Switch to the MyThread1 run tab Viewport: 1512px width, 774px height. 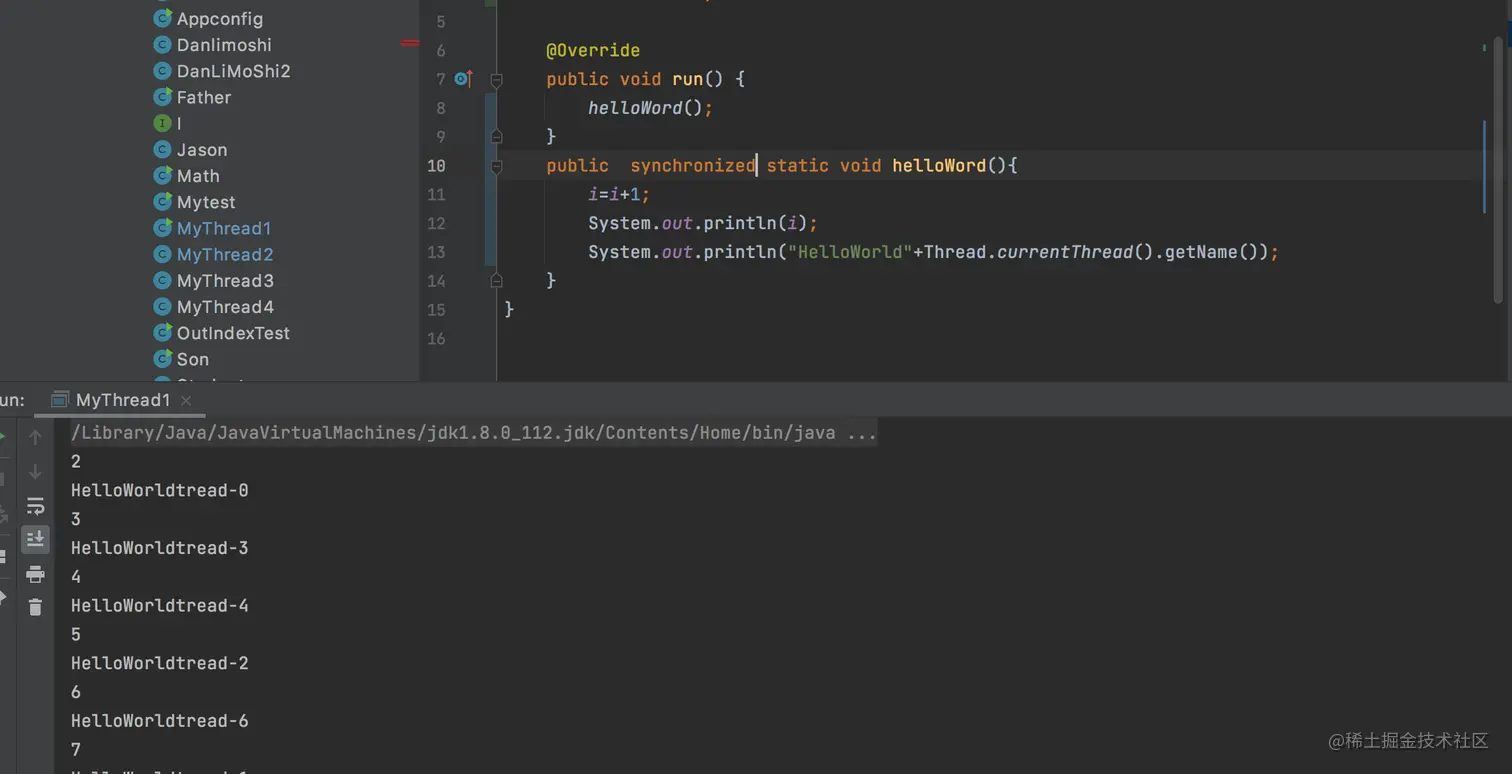(x=123, y=400)
